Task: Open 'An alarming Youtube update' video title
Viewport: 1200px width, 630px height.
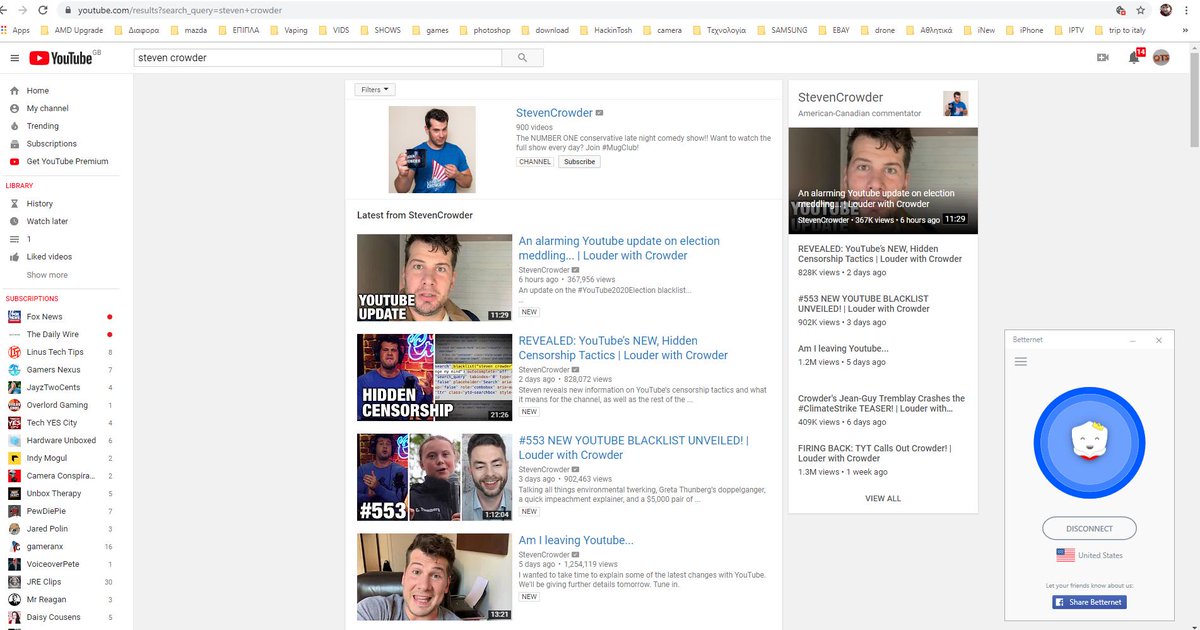Action: click(619, 248)
